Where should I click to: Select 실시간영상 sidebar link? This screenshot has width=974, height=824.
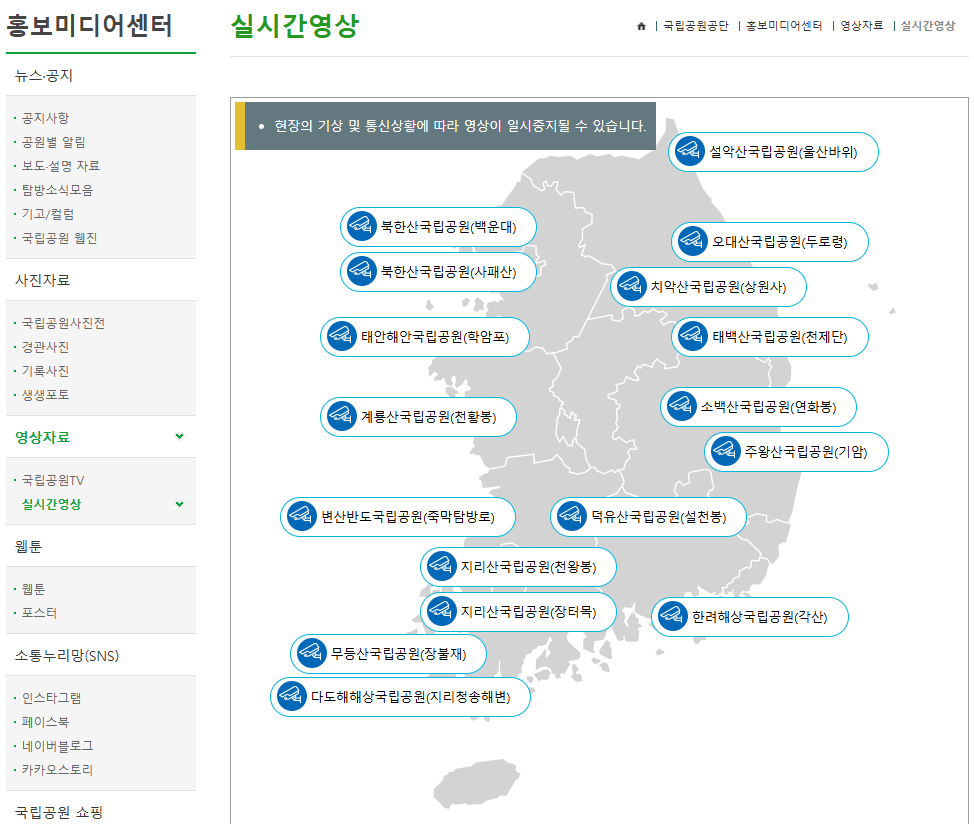pos(52,504)
